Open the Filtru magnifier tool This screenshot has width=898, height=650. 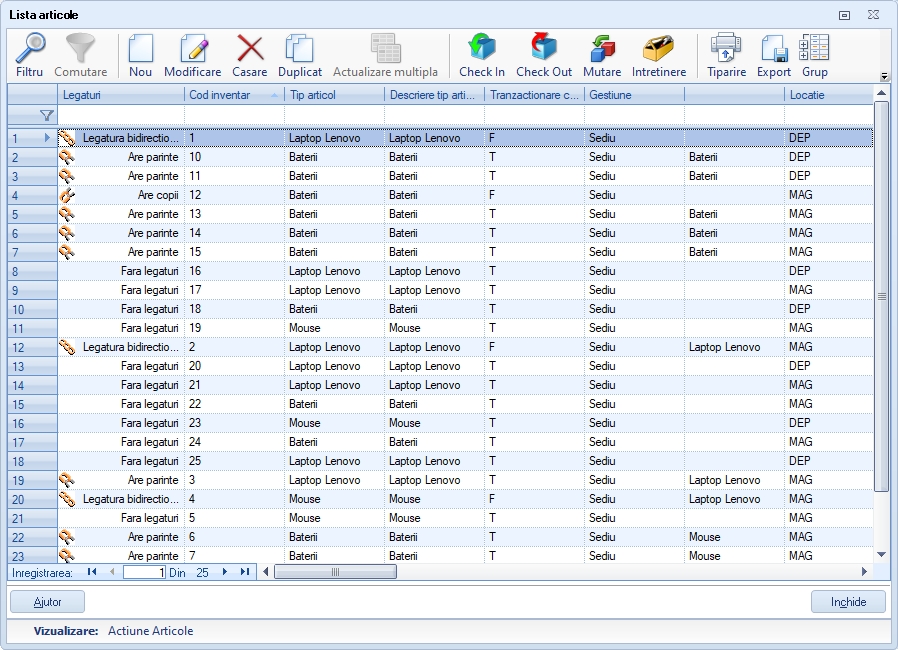point(30,54)
